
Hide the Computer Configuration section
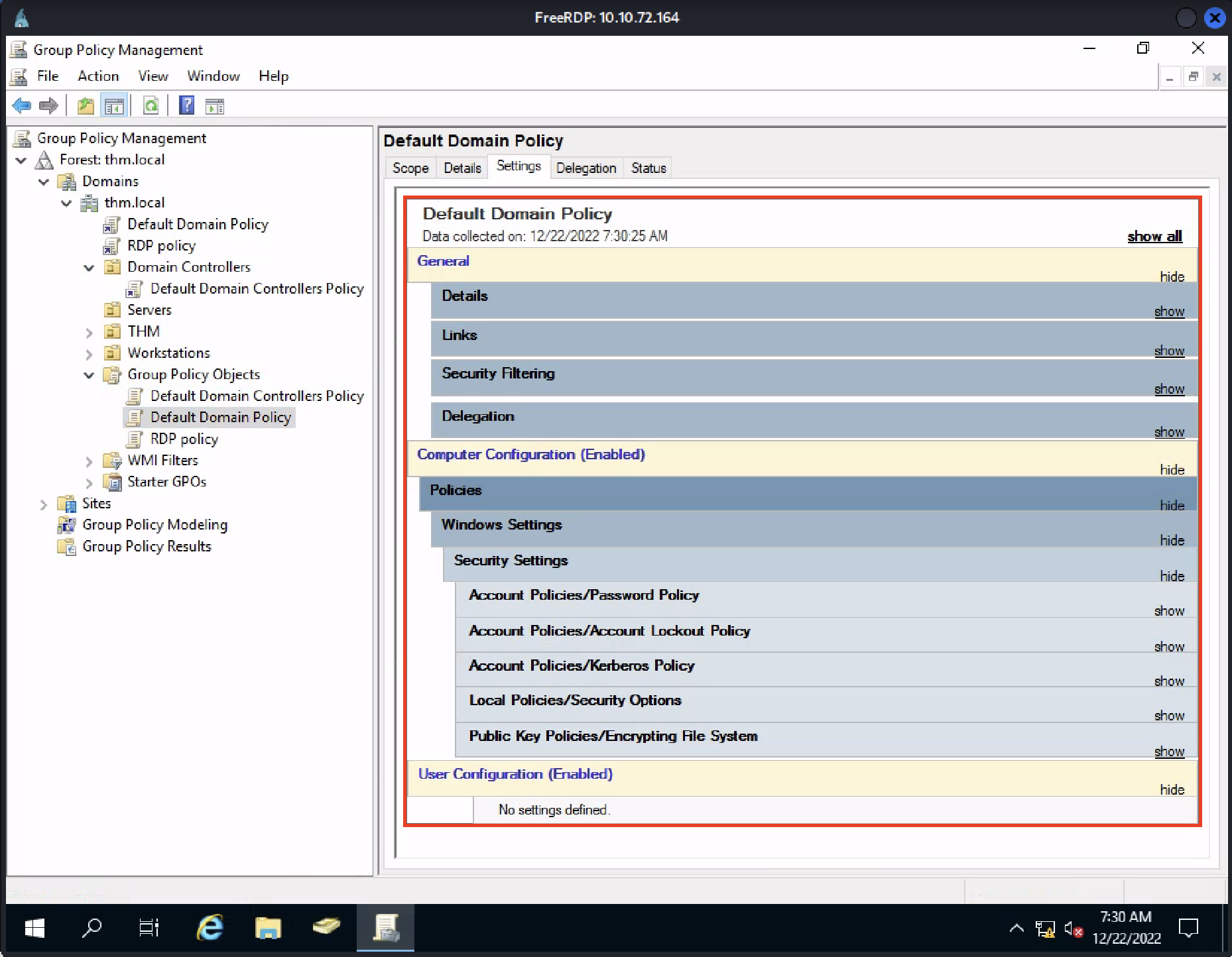click(x=1172, y=470)
